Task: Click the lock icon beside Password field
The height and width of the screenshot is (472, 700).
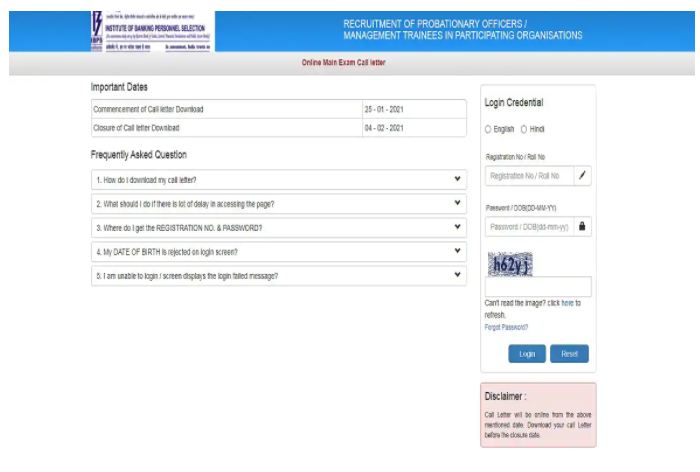Action: pos(583,227)
